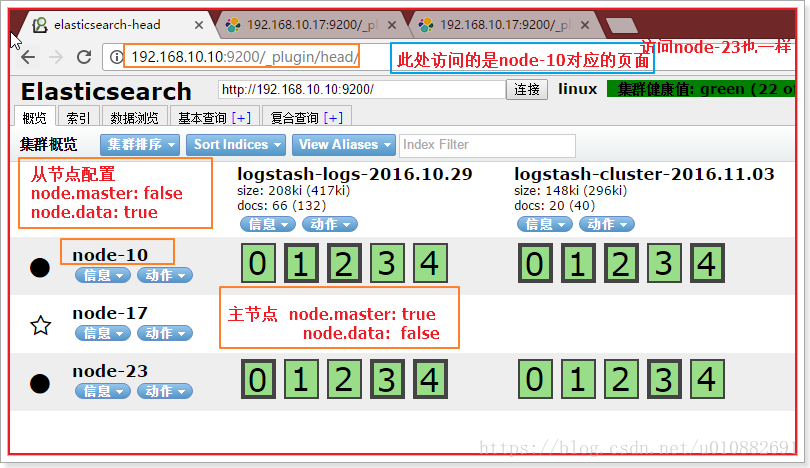
Task: Select shard 2 of logstash-logs on node-10
Action: click(x=344, y=263)
